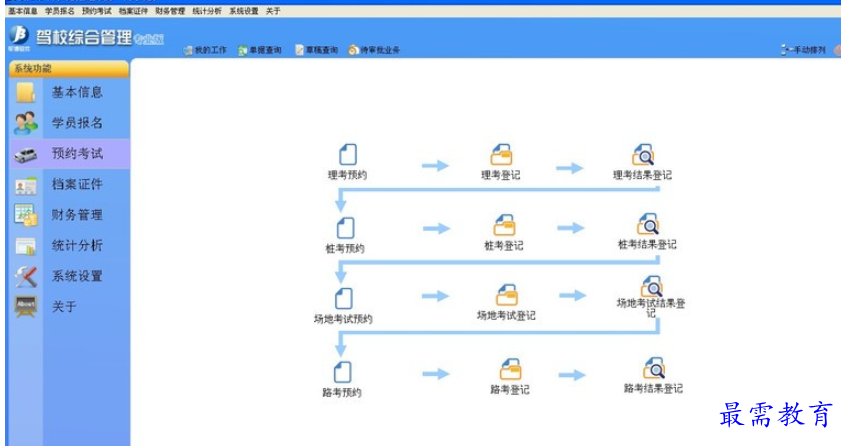Screen dimensions: 841x446
Task: Open the 理考预约 document icon
Action: point(348,154)
